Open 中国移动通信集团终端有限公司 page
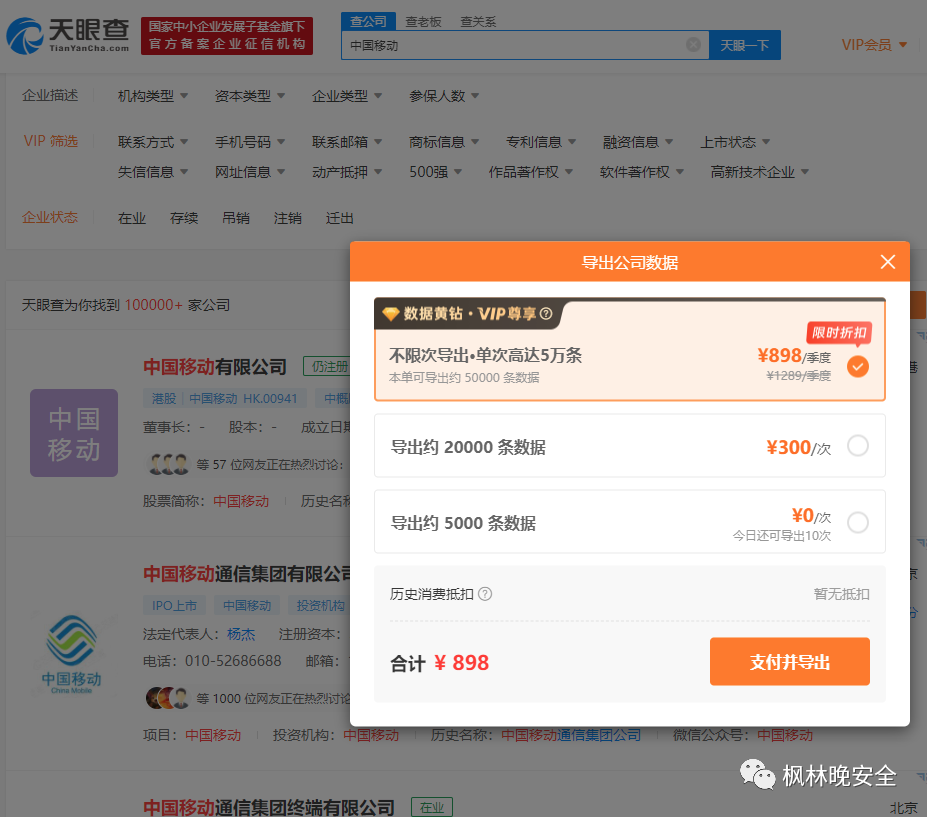This screenshot has width=927, height=817. click(x=269, y=807)
